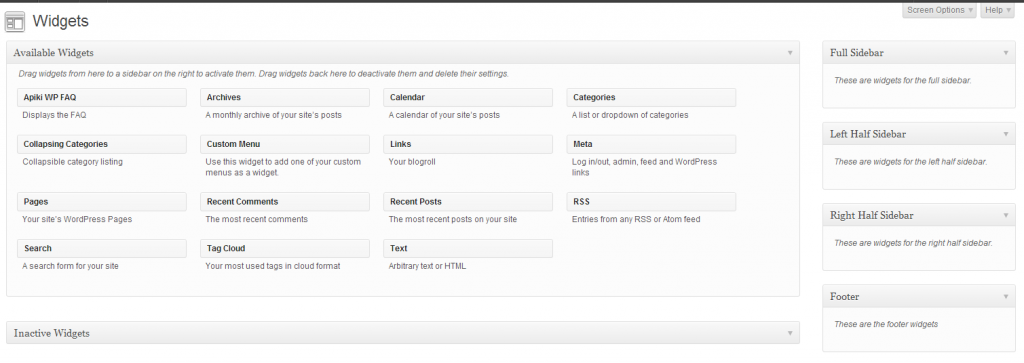Click 'Displays the FAQ' description
The width and height of the screenshot is (1024, 363).
point(54,115)
